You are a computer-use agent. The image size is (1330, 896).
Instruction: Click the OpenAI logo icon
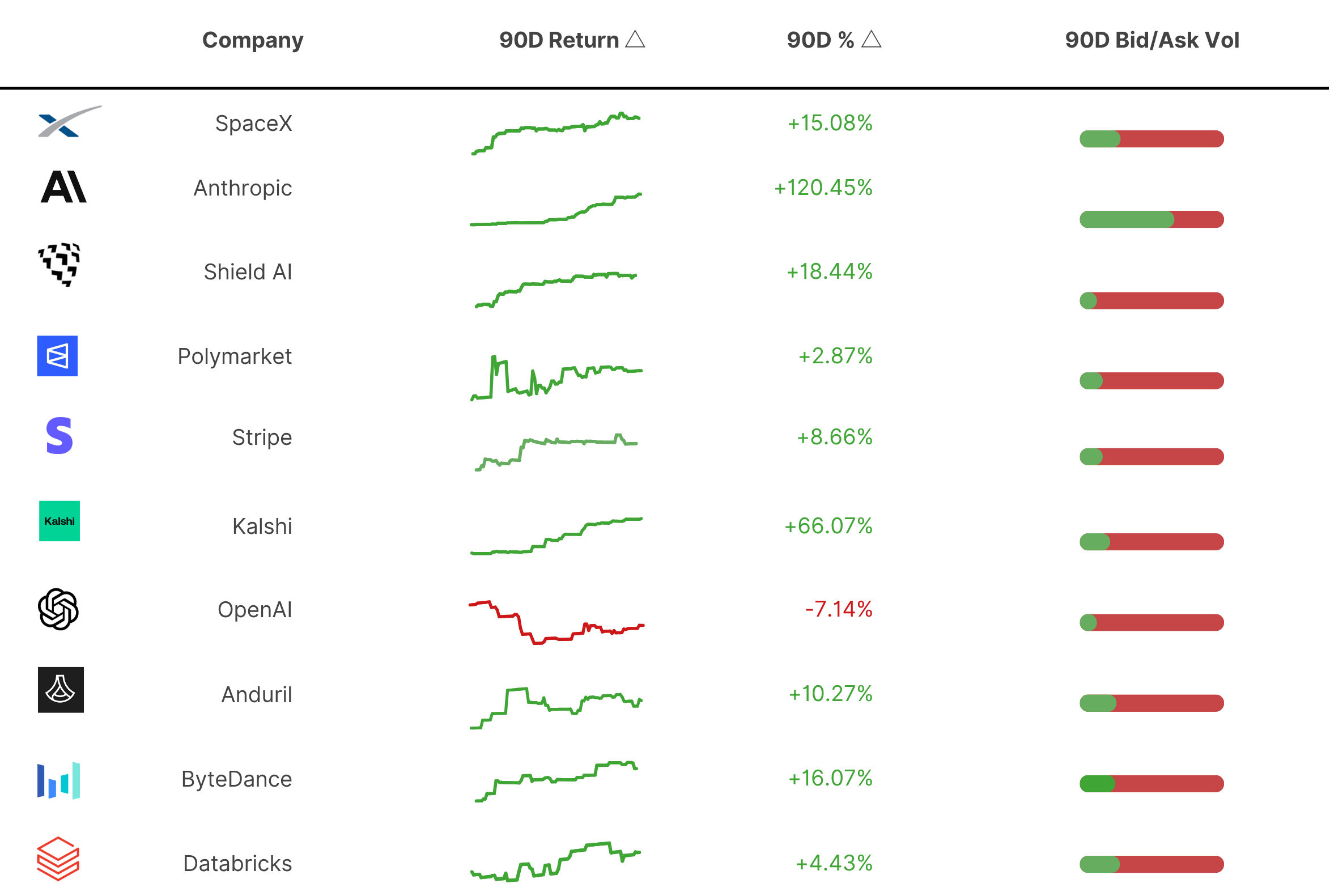(58, 610)
